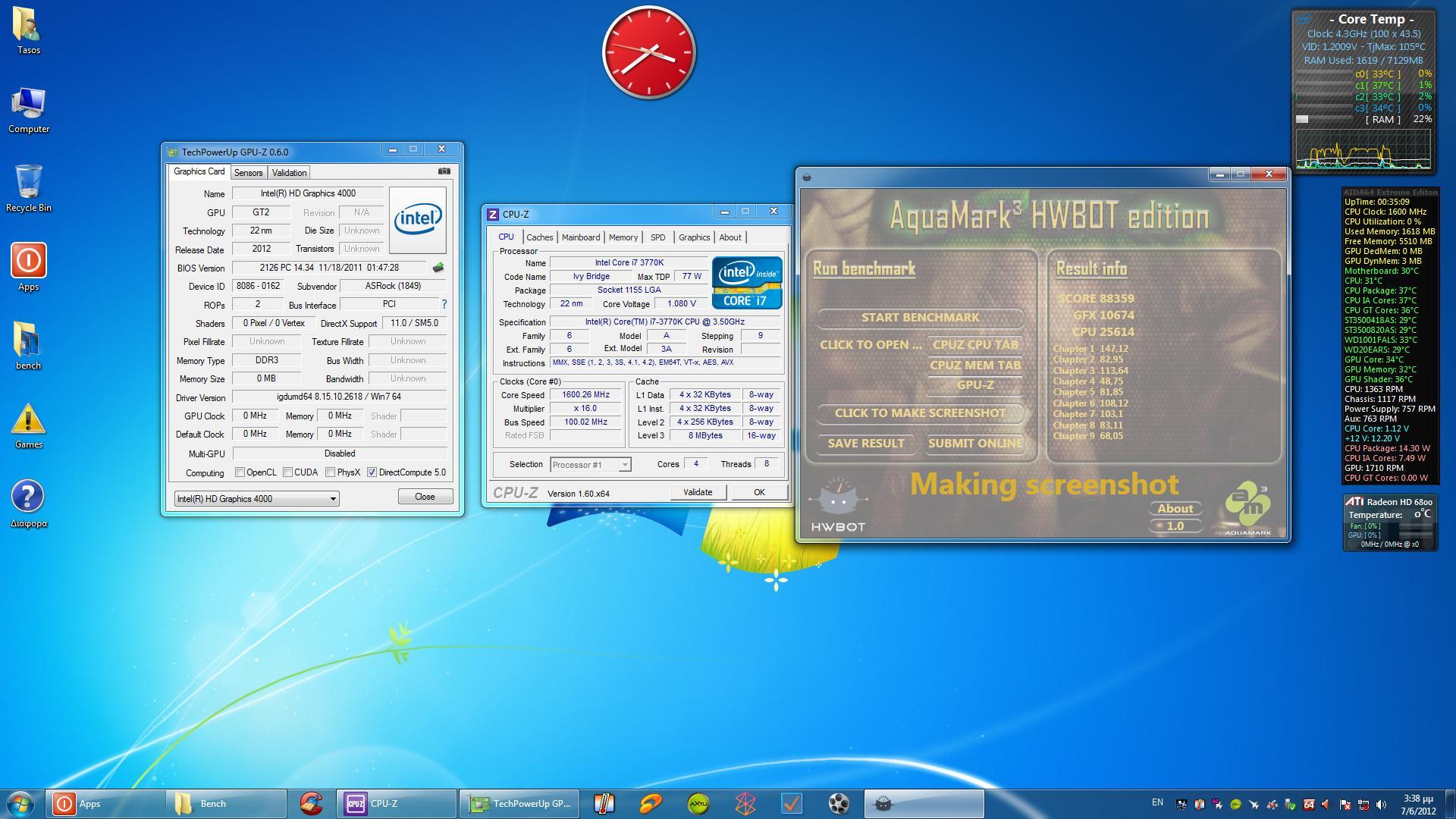Toggle the OpenCL checkbox in GPU-Z

coord(240,472)
